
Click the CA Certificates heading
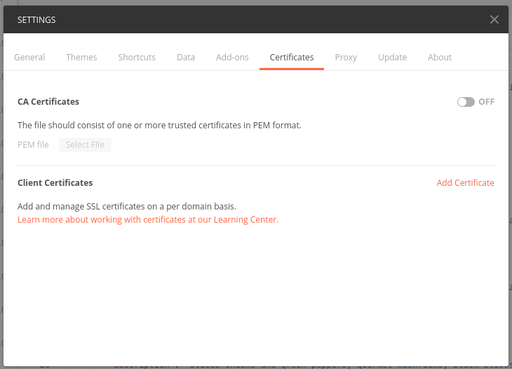tap(48, 102)
